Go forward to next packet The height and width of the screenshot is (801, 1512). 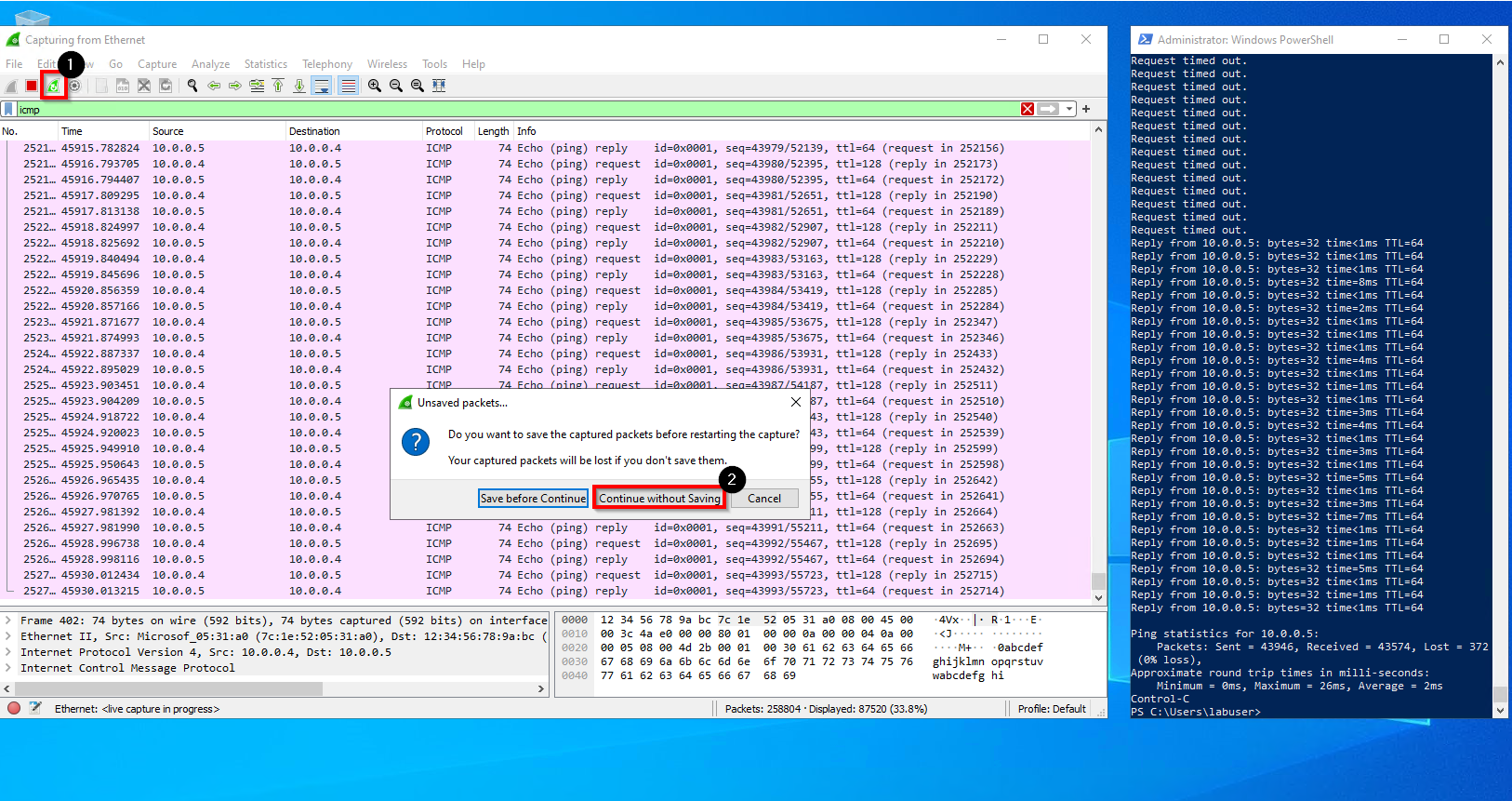(235, 86)
